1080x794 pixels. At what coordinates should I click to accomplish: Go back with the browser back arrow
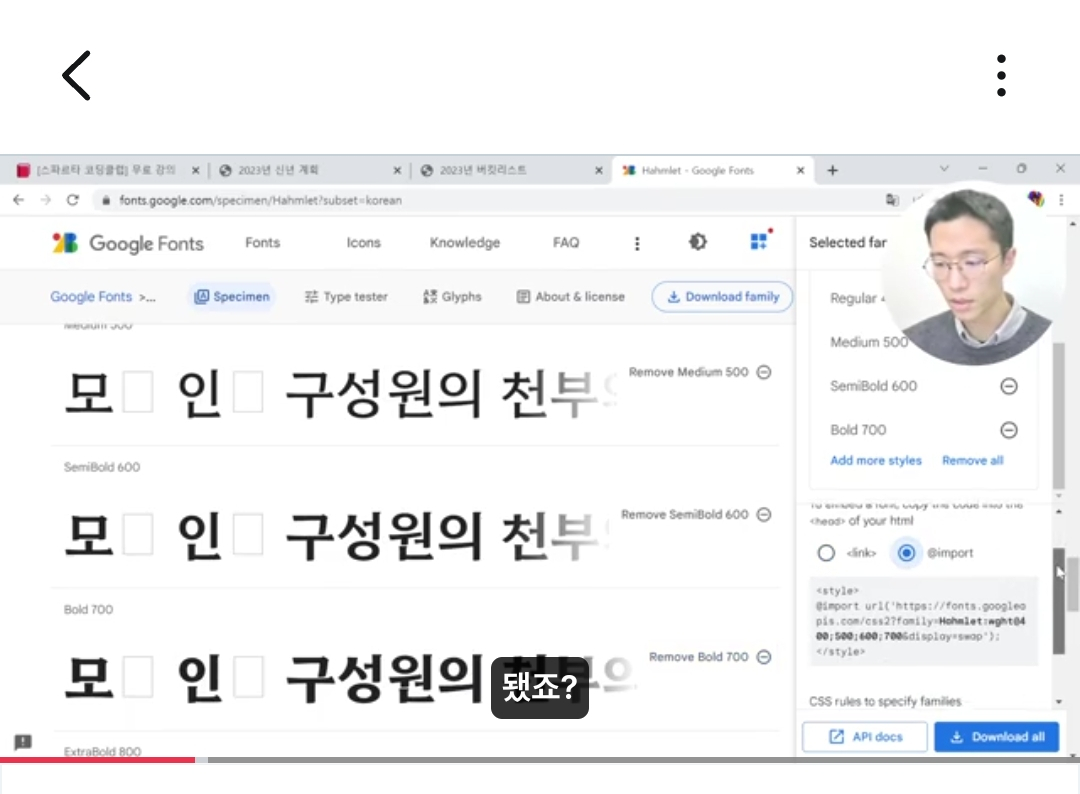(19, 200)
